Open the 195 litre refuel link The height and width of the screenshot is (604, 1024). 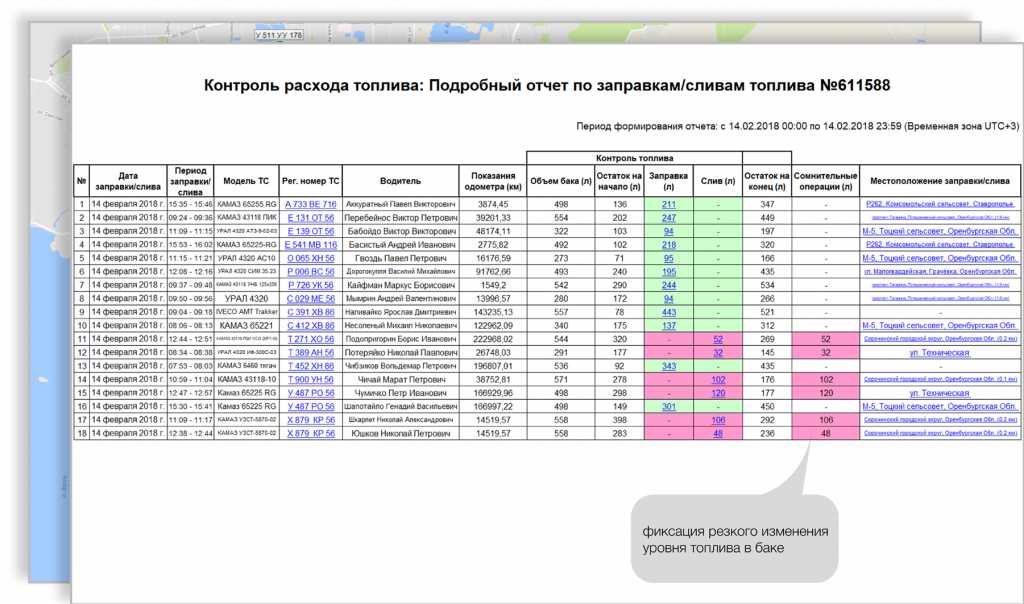(x=669, y=272)
